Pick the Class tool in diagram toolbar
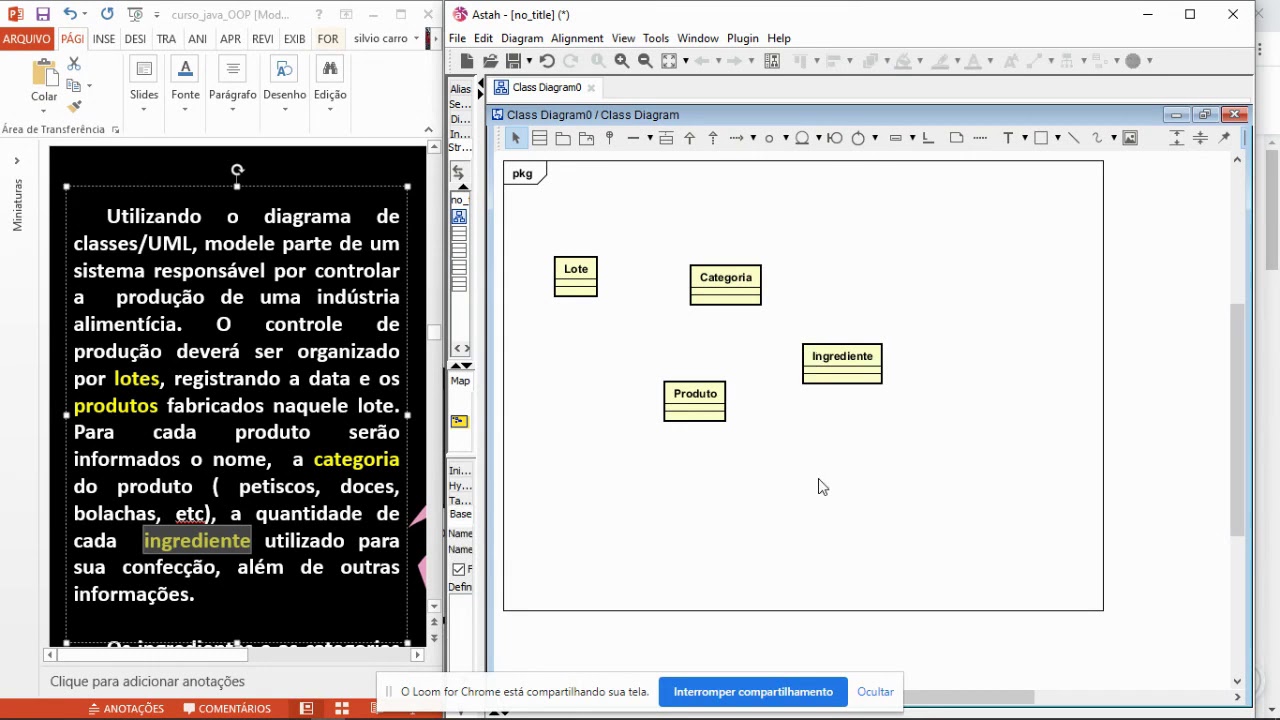This screenshot has height=720, width=1280. coord(540,138)
